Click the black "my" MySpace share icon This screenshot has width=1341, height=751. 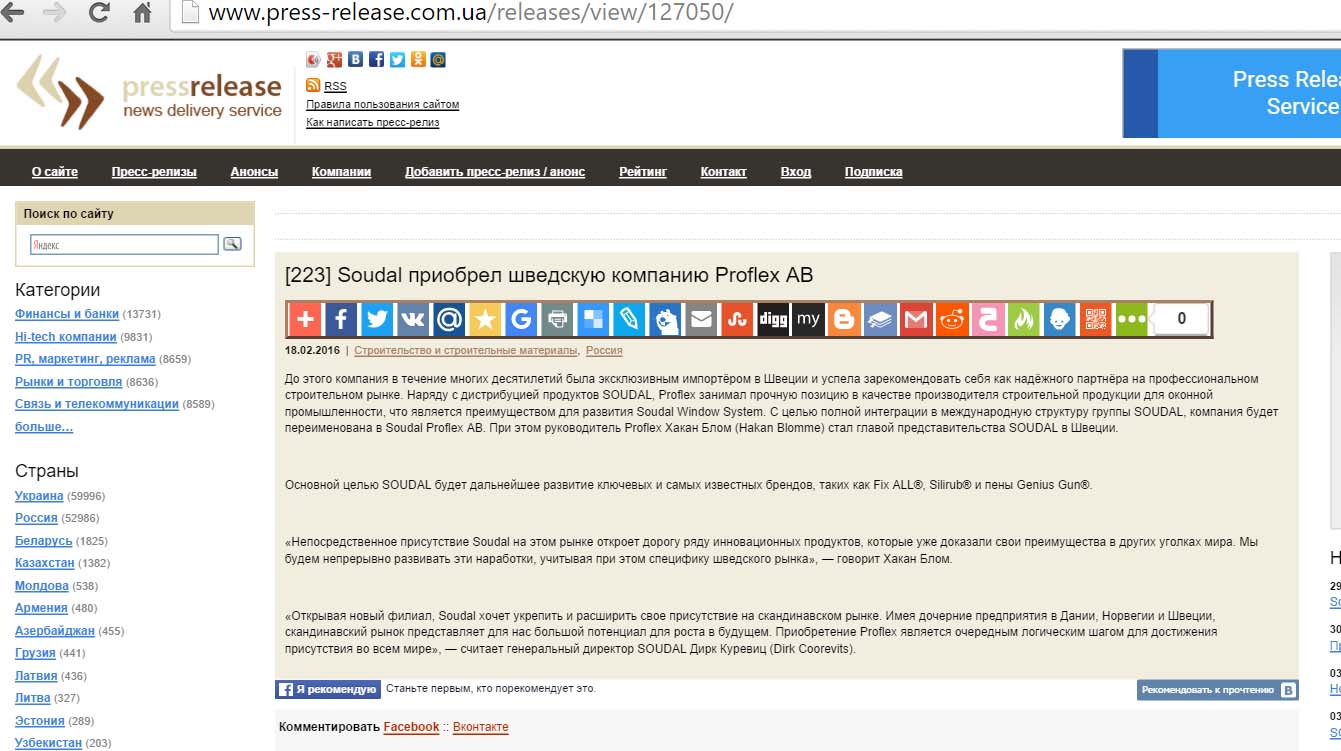(809, 319)
